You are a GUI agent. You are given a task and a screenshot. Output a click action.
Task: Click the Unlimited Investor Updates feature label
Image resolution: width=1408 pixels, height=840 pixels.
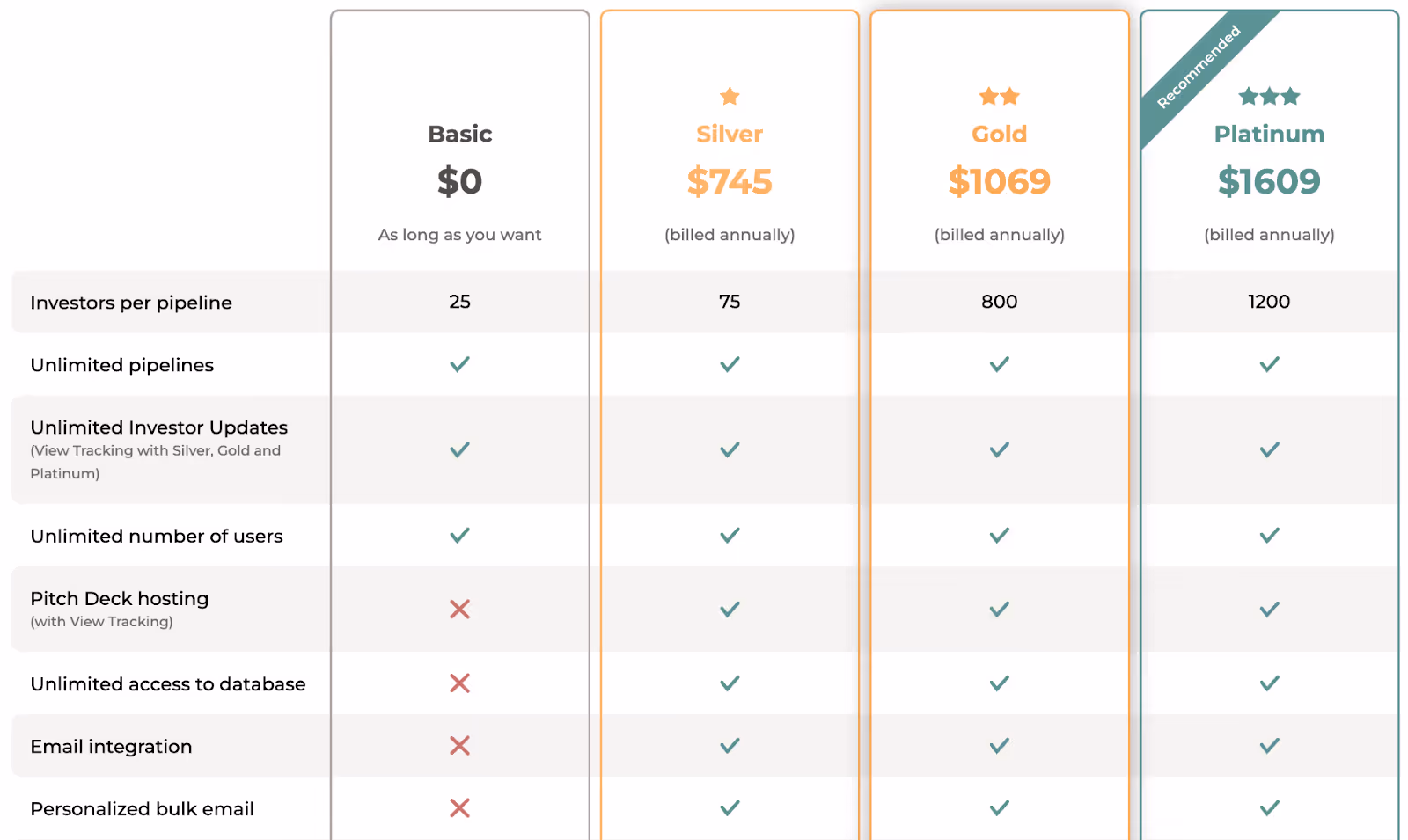[159, 427]
